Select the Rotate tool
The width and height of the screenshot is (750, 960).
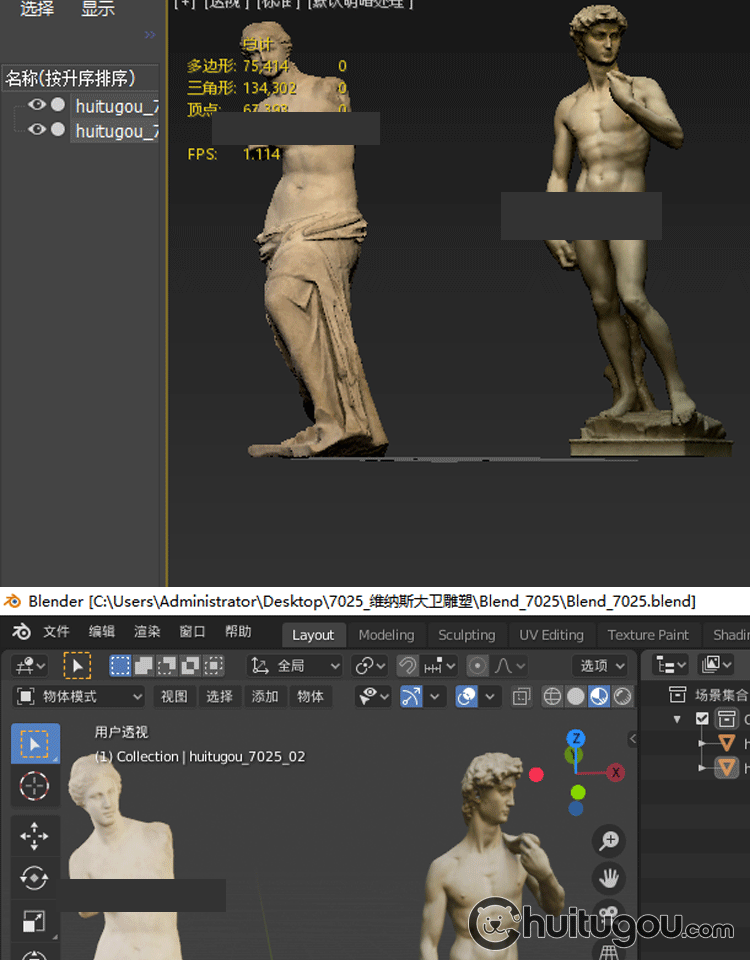[x=35, y=878]
